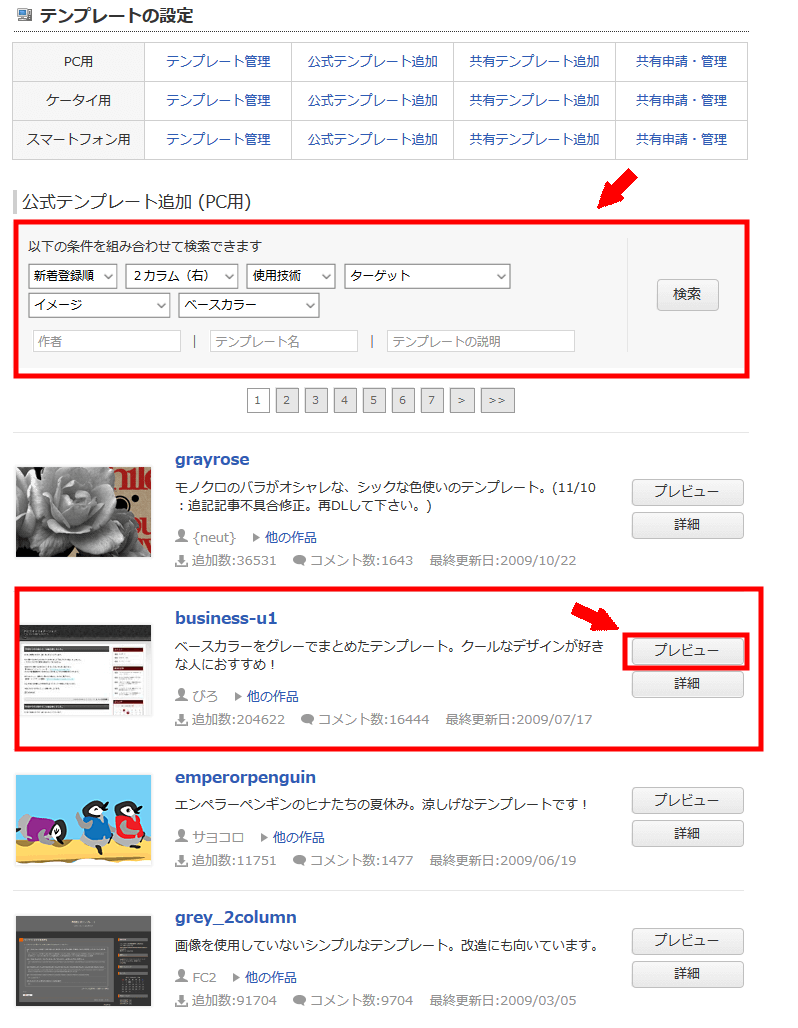Preview the emperorpenguin template
The image size is (798, 1028).
coord(687,801)
